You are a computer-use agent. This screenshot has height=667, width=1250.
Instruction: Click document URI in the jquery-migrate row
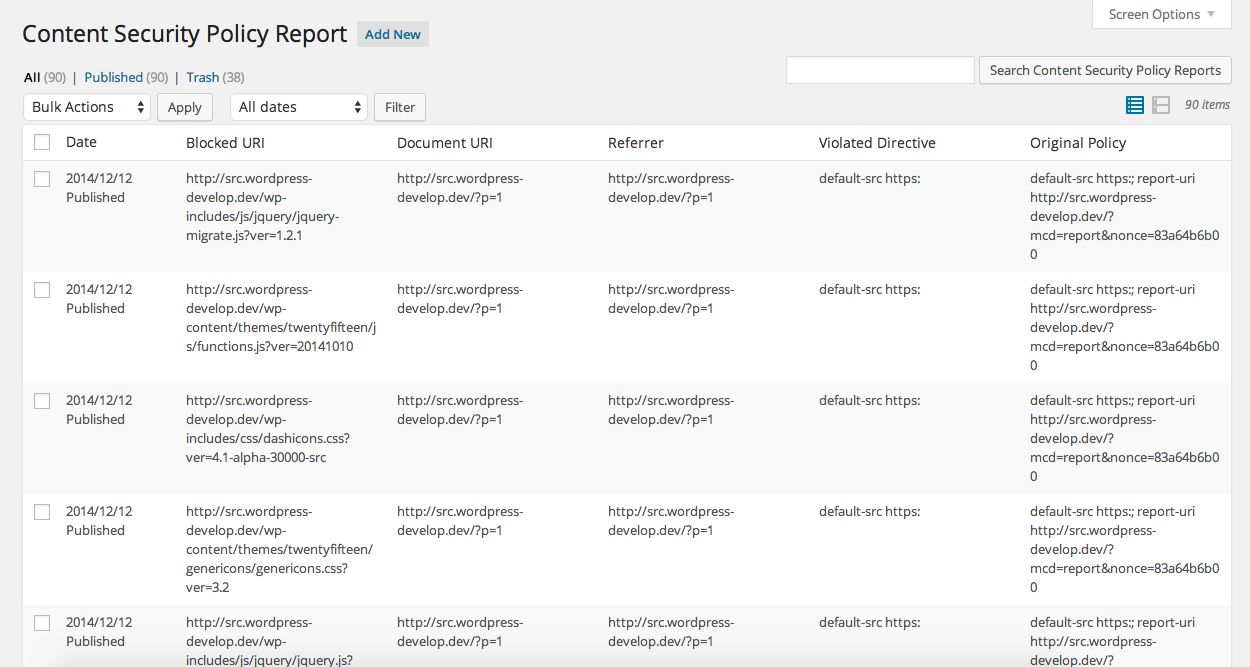[x=460, y=188]
